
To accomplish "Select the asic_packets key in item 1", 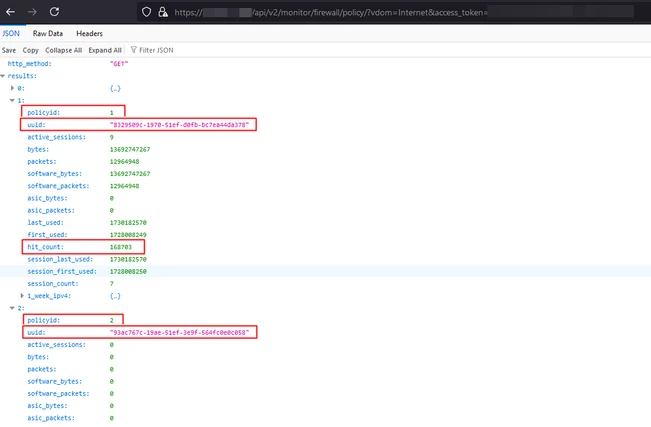I will pos(51,210).
